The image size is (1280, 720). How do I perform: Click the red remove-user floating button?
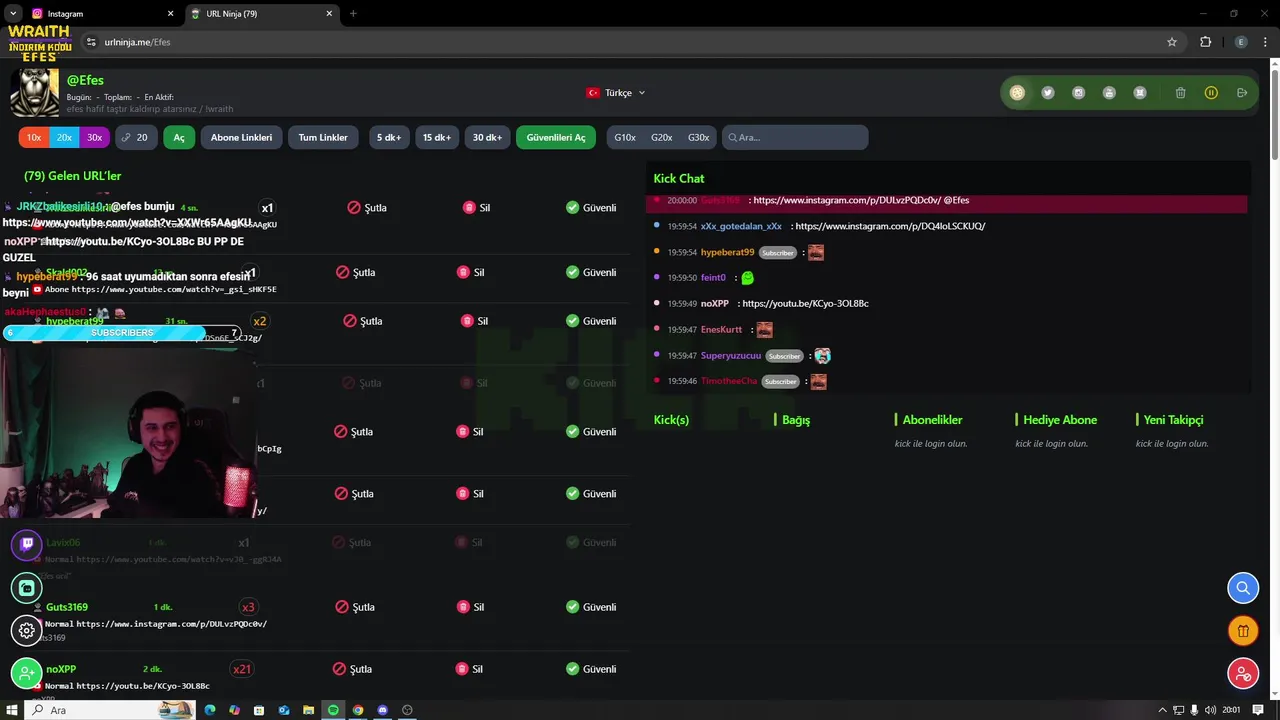click(x=1243, y=674)
